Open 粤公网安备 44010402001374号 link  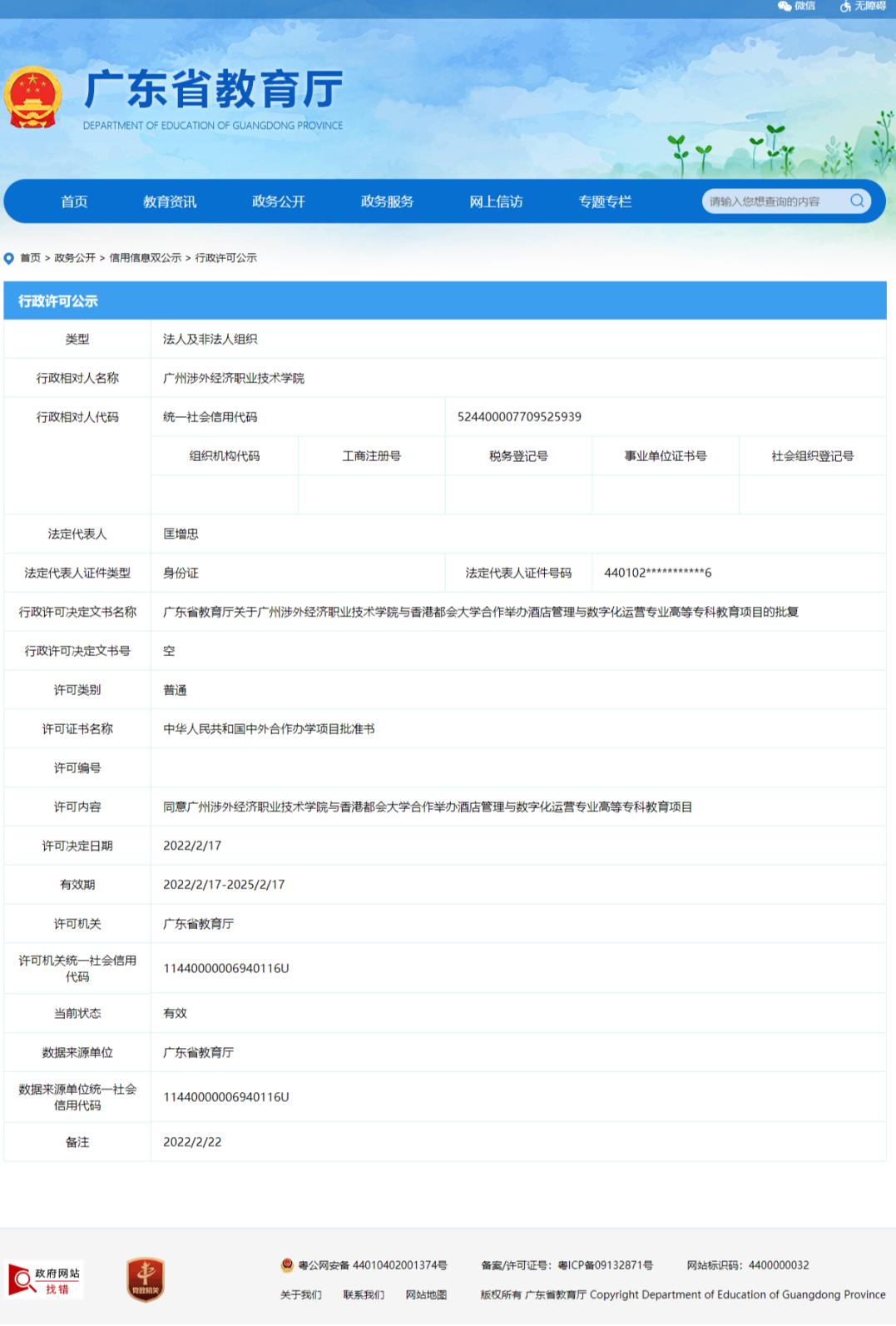[x=373, y=1265]
